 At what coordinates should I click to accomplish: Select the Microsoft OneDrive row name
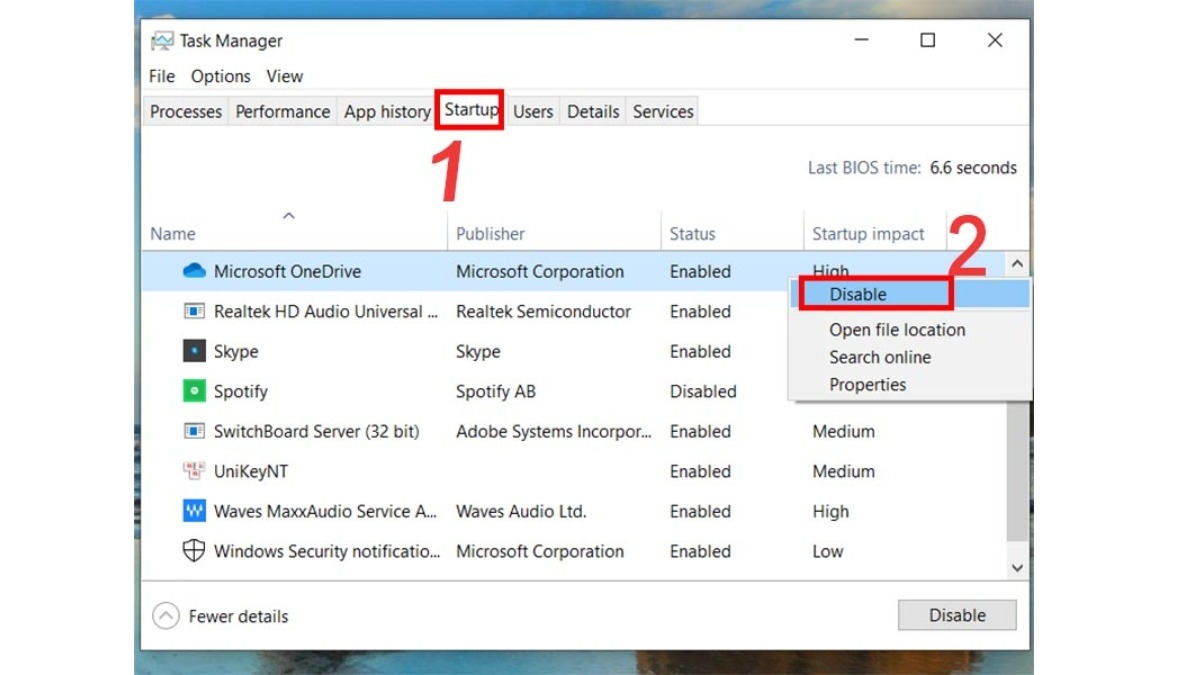pos(287,271)
